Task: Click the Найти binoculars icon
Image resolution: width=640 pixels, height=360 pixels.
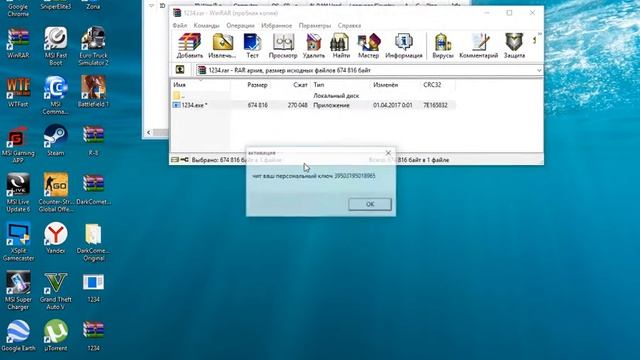Action: pyautogui.click(x=340, y=45)
